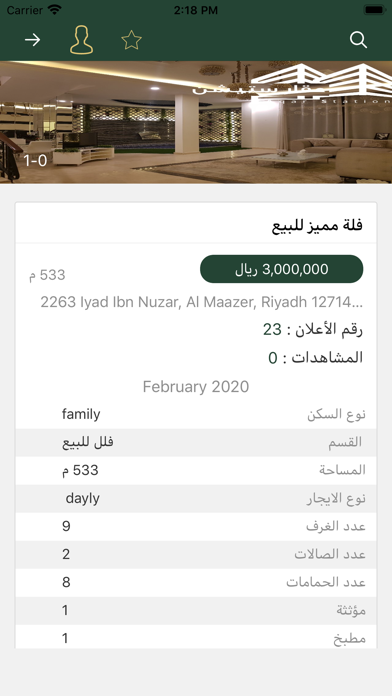
Task: Tap the 1-0 image counter
Action: point(35,161)
